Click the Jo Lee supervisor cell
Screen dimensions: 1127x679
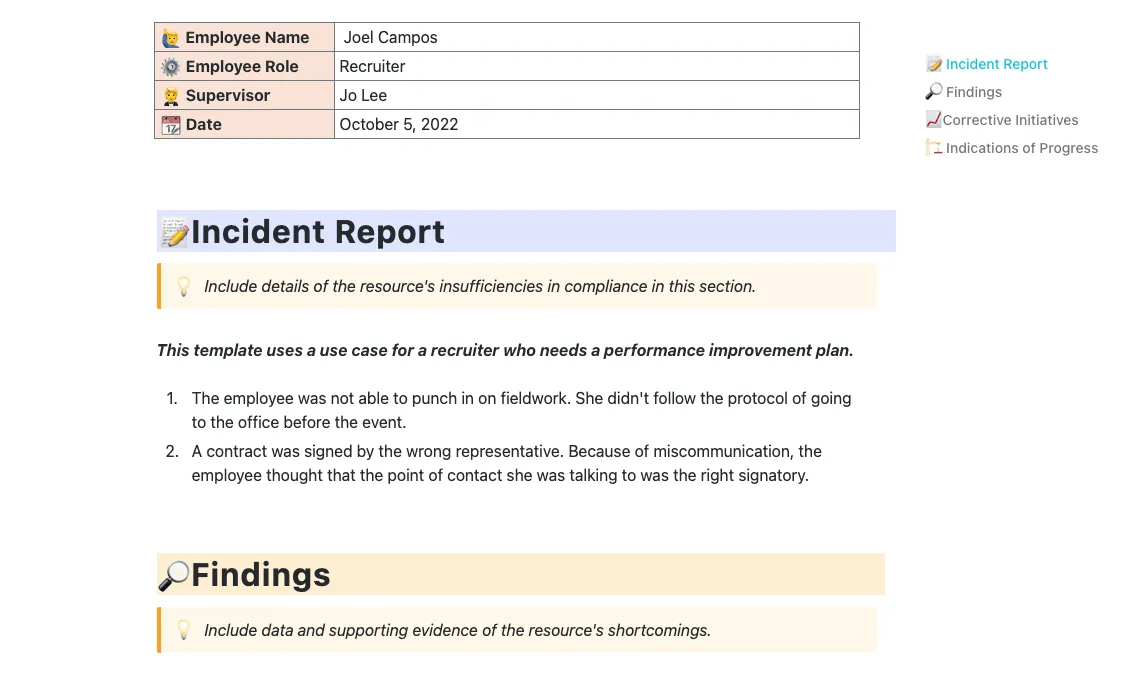(597, 95)
